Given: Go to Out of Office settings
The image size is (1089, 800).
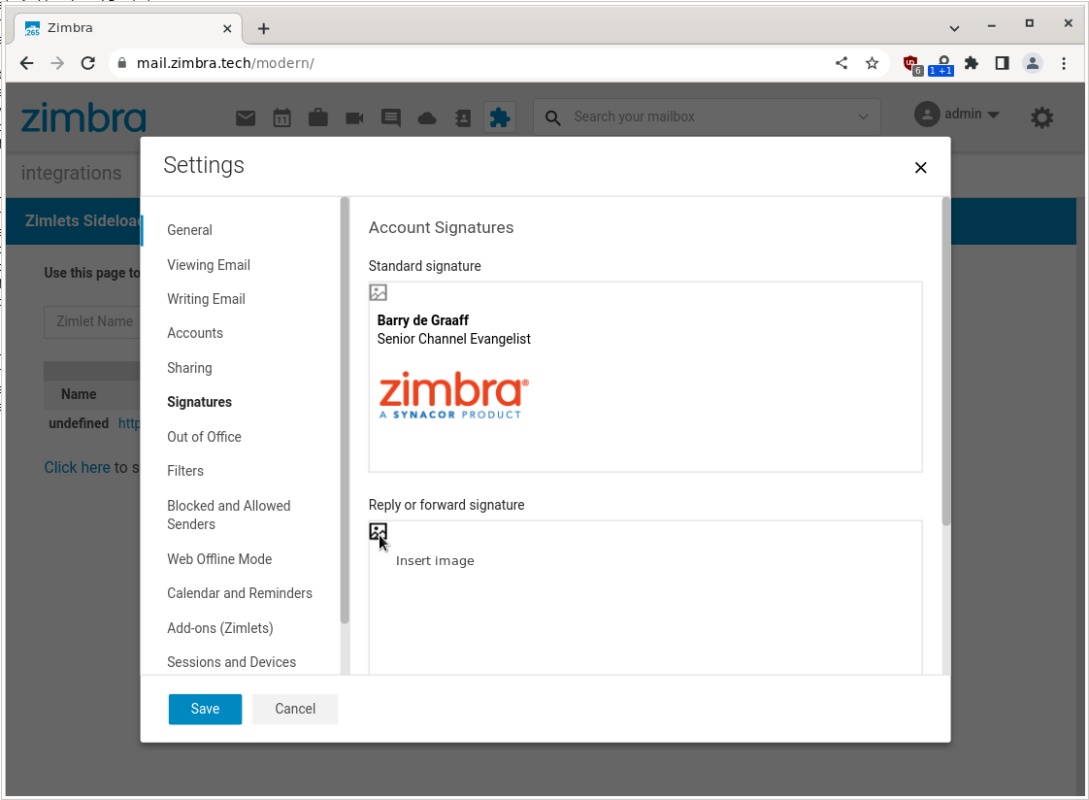Looking at the screenshot, I should (x=204, y=437).
